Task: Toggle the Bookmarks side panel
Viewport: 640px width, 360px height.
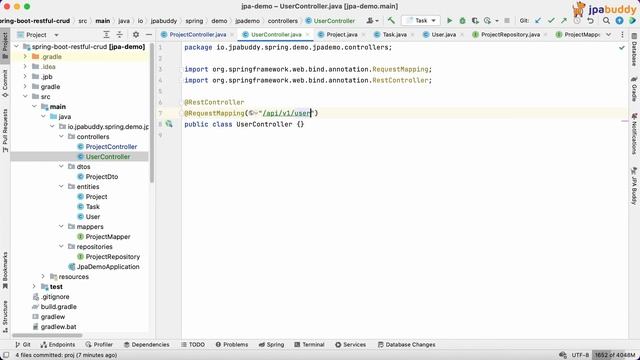Action: click(x=5, y=270)
